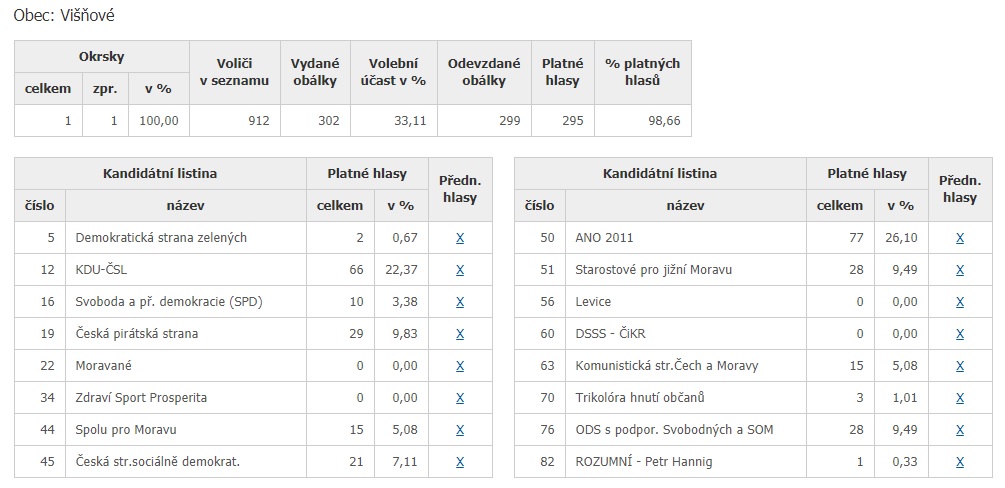Open X link for ODS s podpor. Svobodných

point(959,430)
